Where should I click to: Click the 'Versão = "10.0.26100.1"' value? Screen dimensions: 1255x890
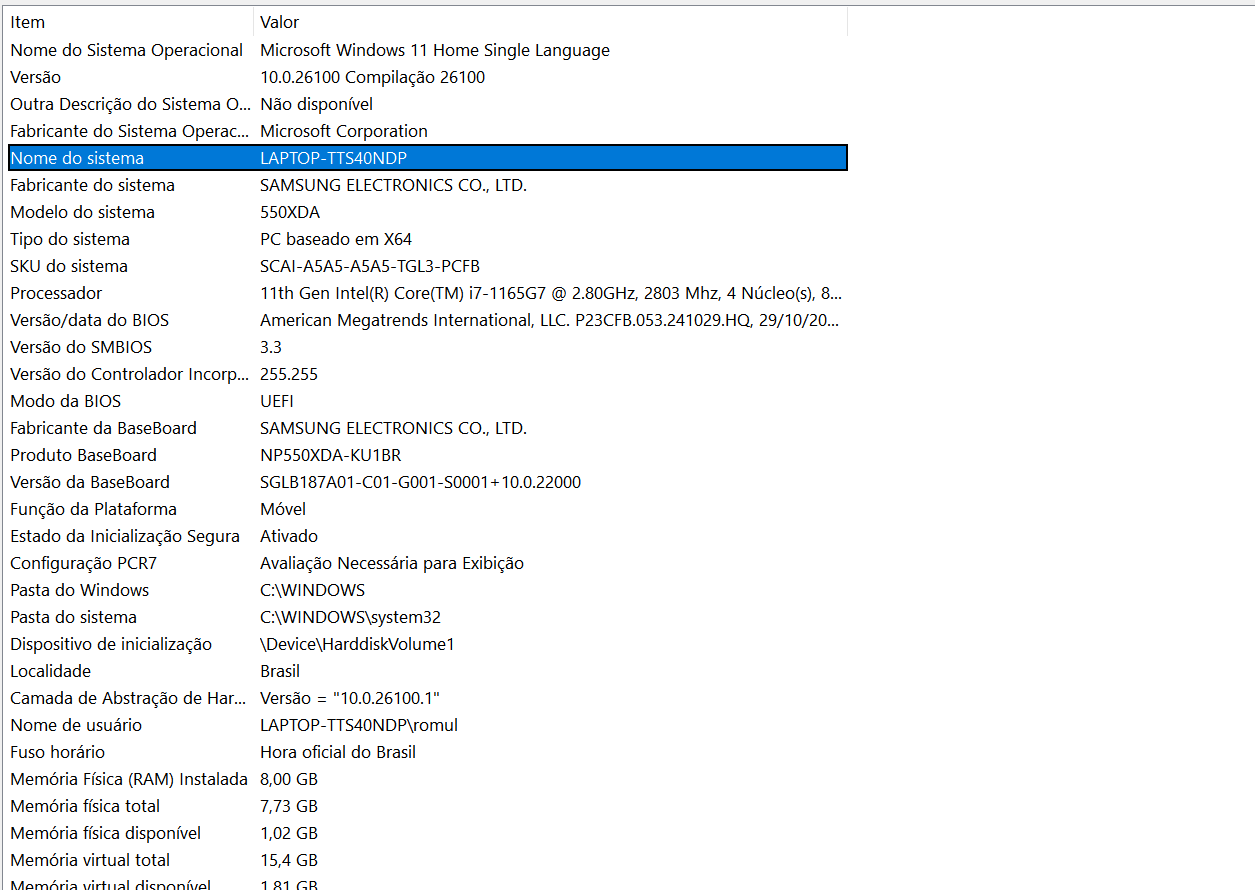click(350, 698)
